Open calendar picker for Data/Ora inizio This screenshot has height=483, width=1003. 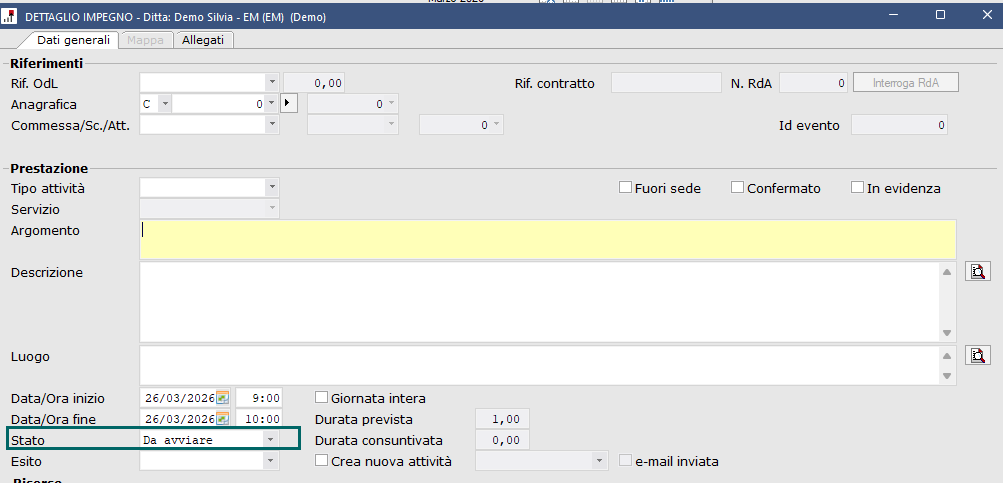click(223, 397)
